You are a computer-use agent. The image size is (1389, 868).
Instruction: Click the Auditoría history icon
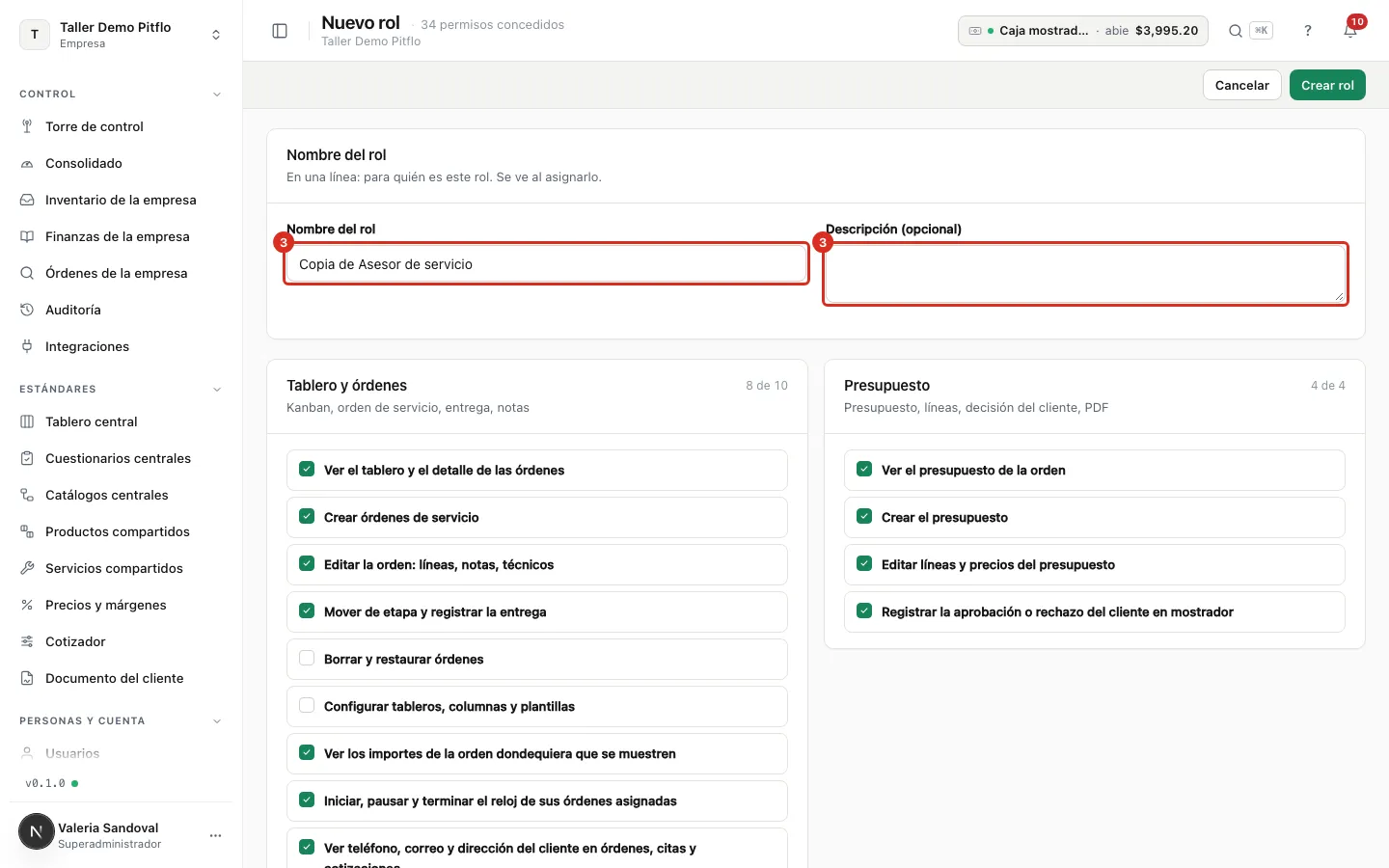pyautogui.click(x=27, y=310)
